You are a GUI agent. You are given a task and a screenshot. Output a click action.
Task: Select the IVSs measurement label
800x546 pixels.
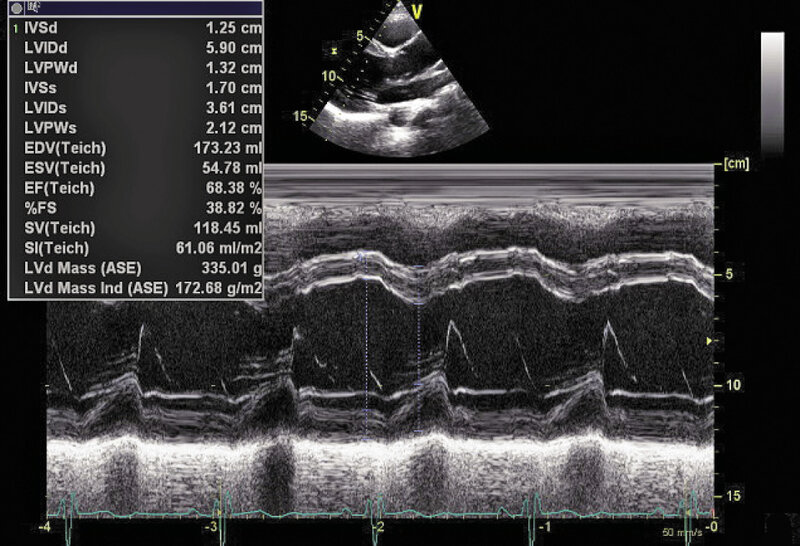tap(40, 88)
